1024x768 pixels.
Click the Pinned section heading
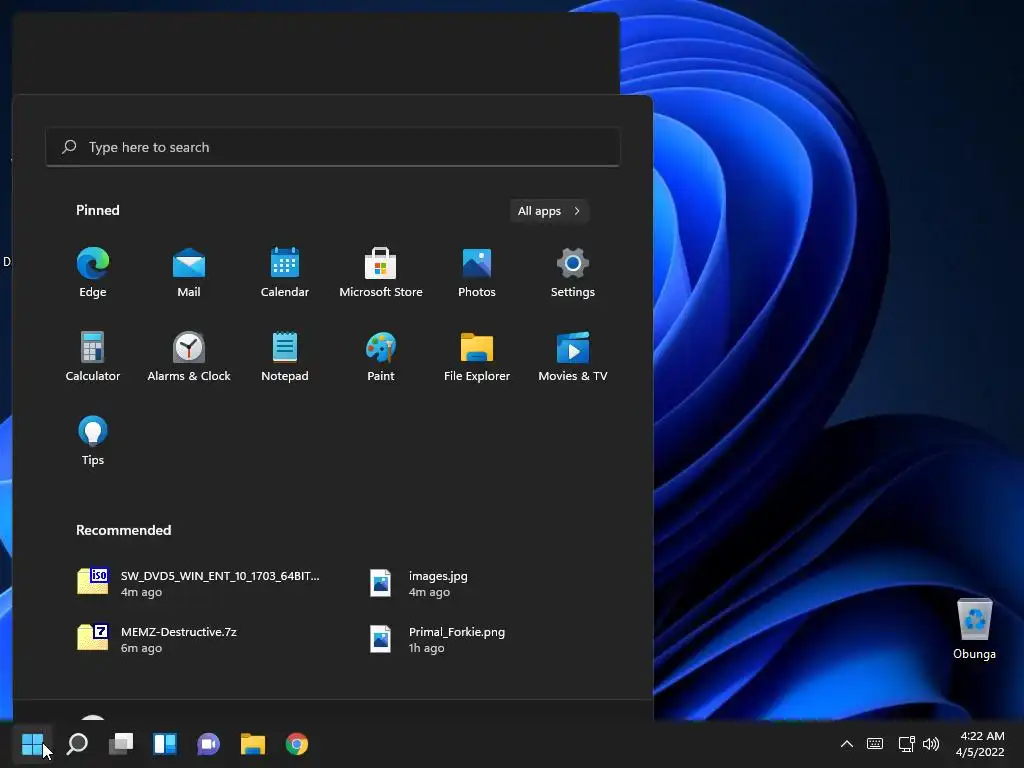point(97,210)
